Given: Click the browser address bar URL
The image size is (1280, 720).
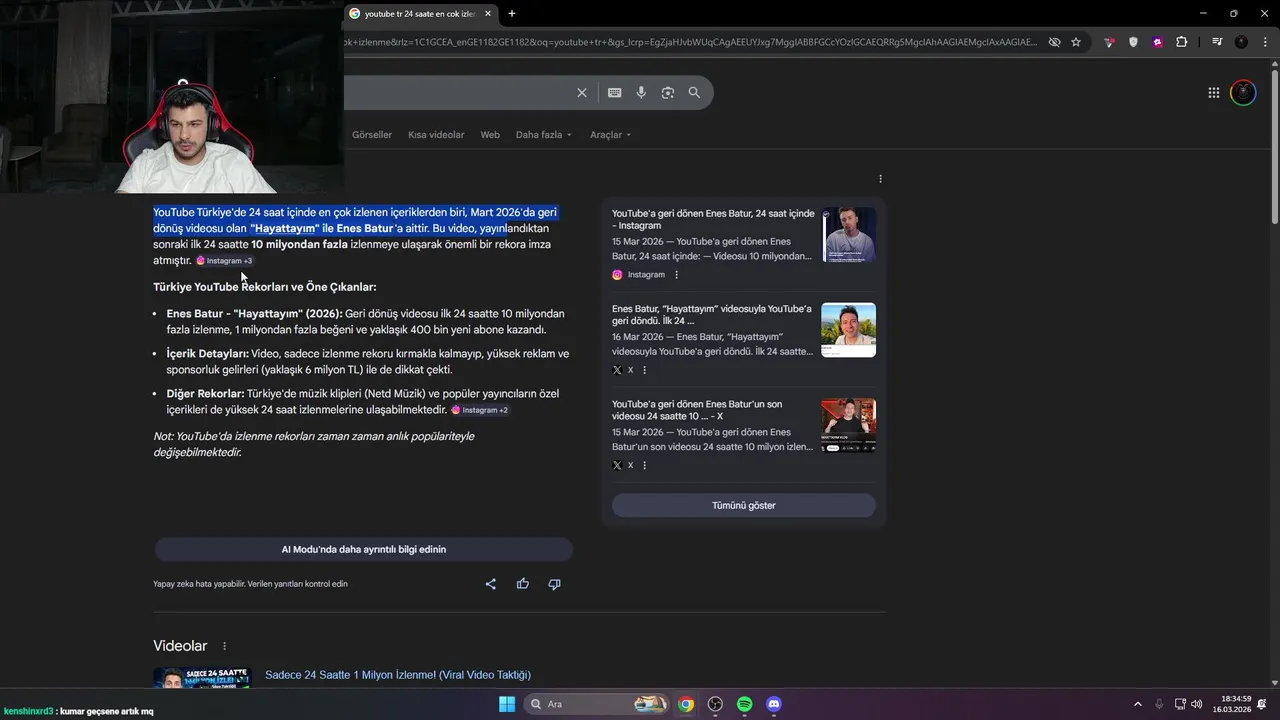Looking at the screenshot, I should point(690,42).
